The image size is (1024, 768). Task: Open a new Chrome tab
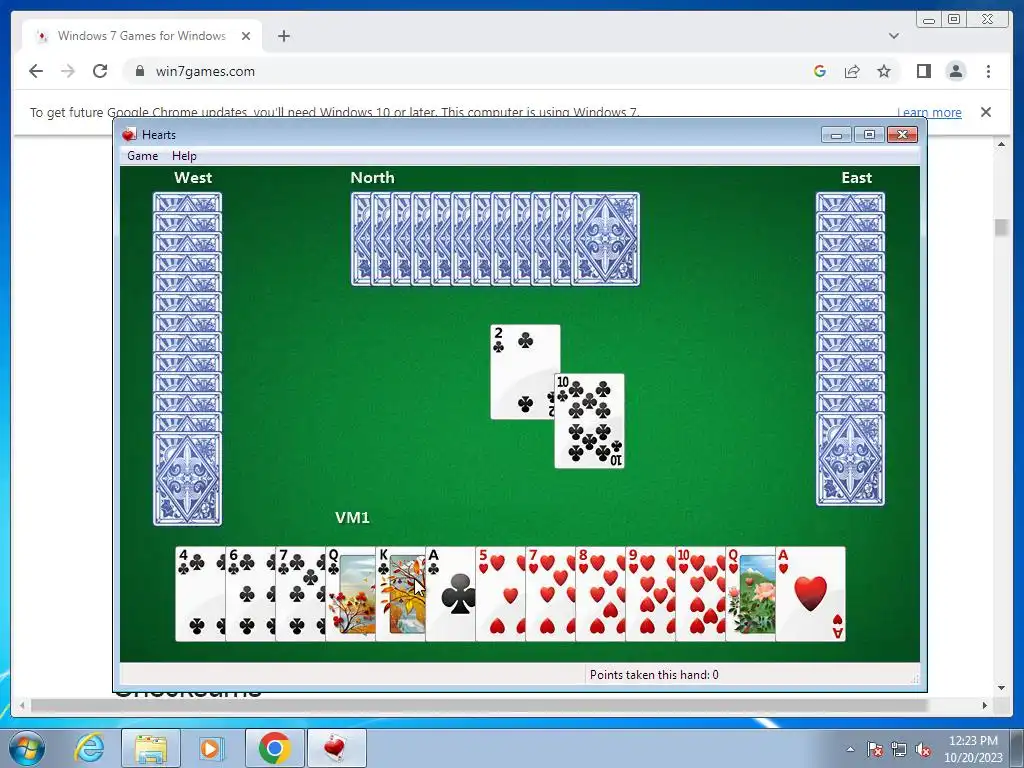point(283,36)
